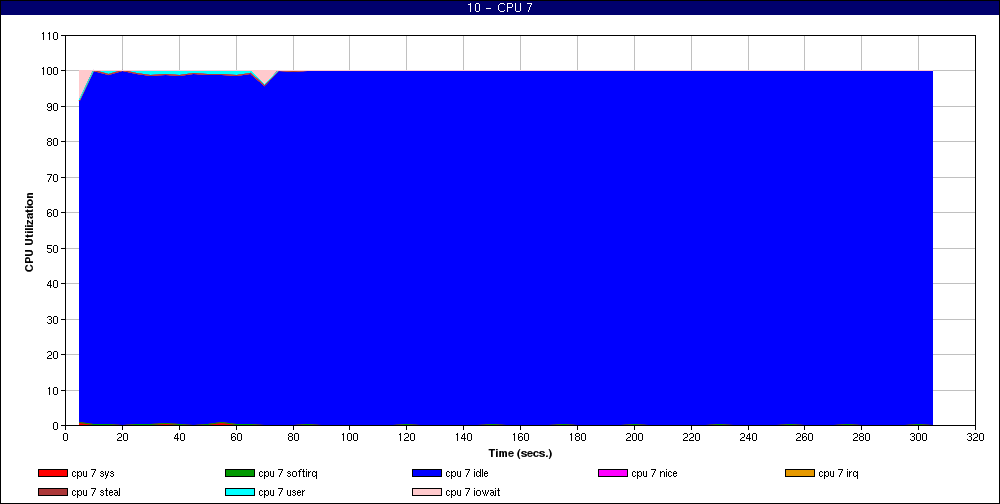Select the 'cpu 7 irq' legend label

pos(839,473)
